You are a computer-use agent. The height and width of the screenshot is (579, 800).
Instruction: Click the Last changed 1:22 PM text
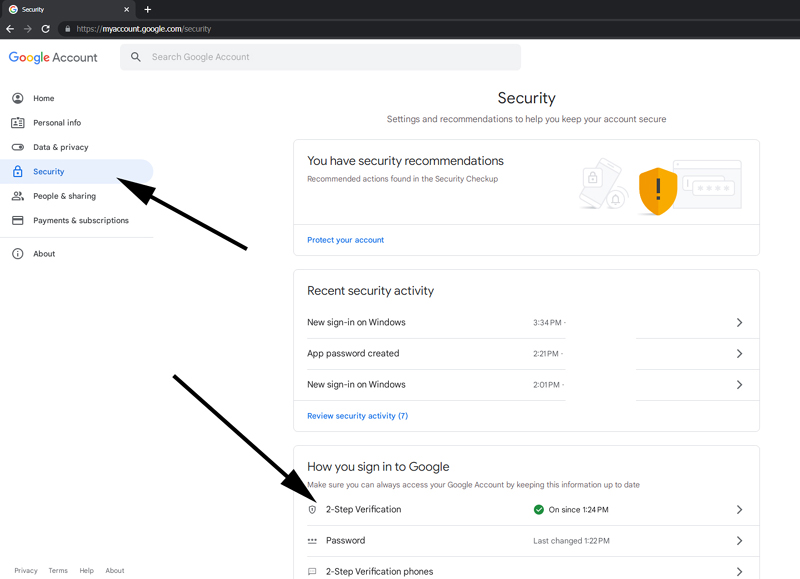(x=571, y=541)
